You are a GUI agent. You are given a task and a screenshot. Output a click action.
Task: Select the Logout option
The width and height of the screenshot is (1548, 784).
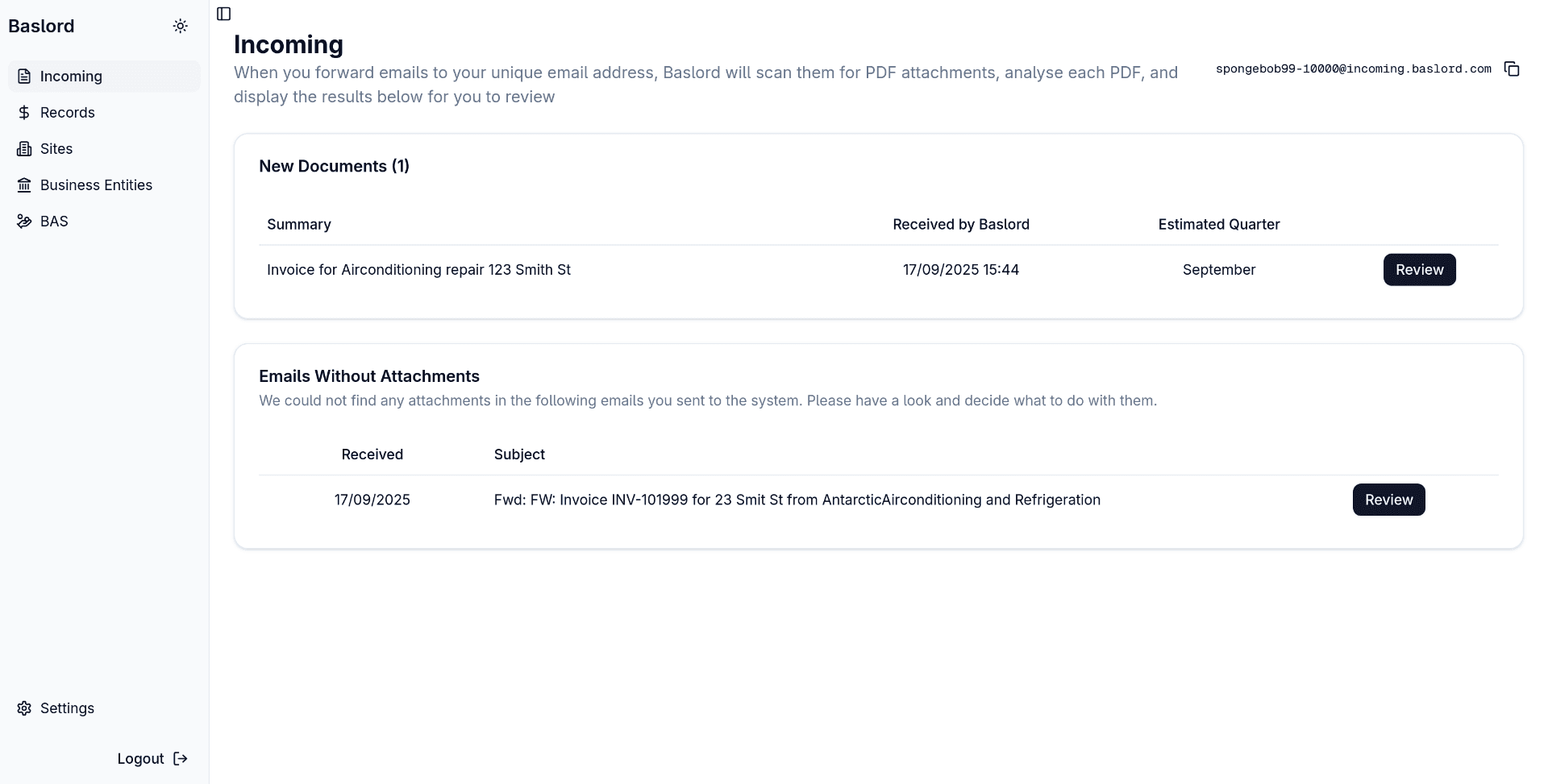click(141, 758)
